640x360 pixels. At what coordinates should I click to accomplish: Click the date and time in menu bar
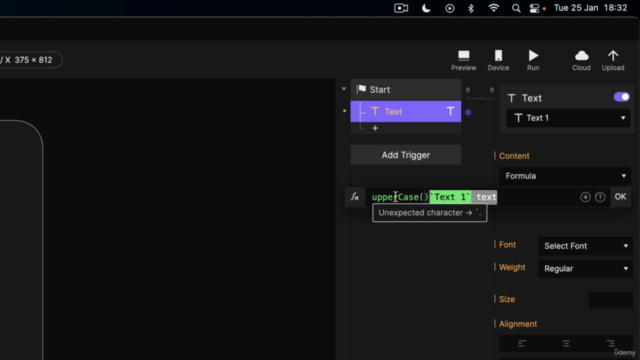coord(590,8)
